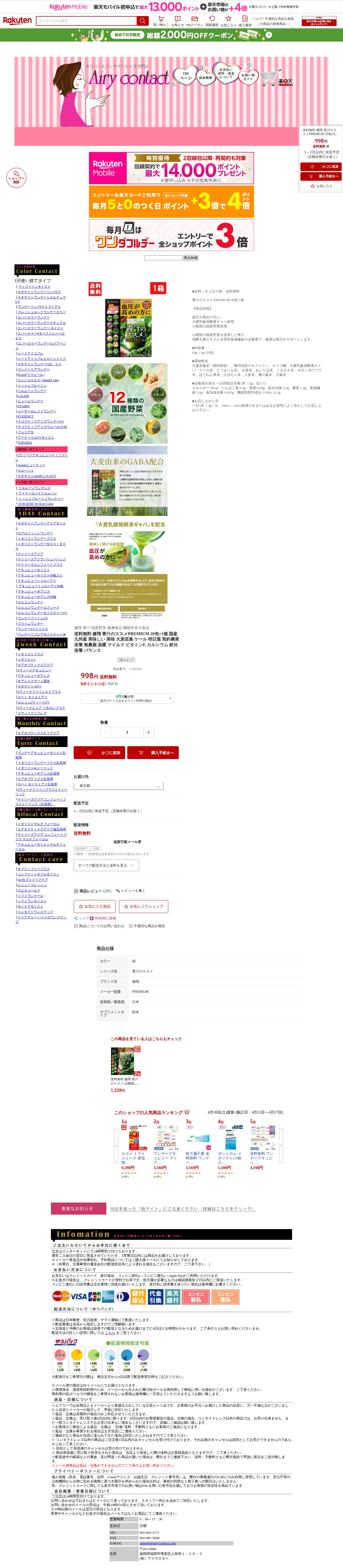Click the Visa card payment logo

[x=79, y=1296]
